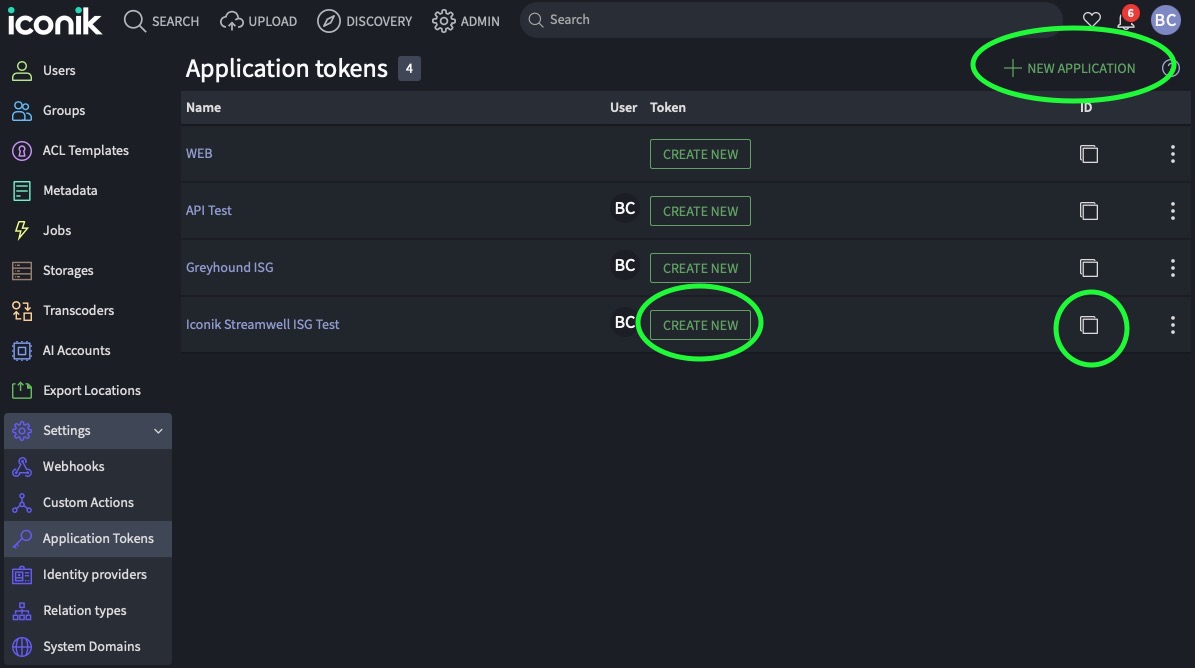Create a new token for API Test
This screenshot has width=1195, height=668.
point(700,211)
